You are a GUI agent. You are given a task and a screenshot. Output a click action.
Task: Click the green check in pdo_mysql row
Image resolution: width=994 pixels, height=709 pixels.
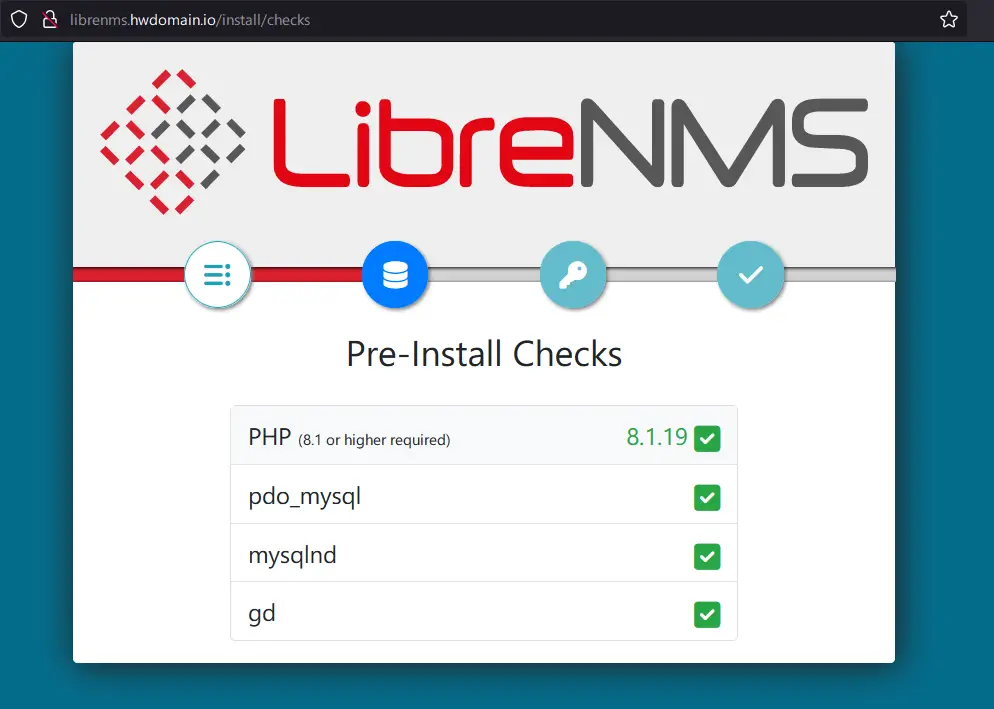click(707, 497)
